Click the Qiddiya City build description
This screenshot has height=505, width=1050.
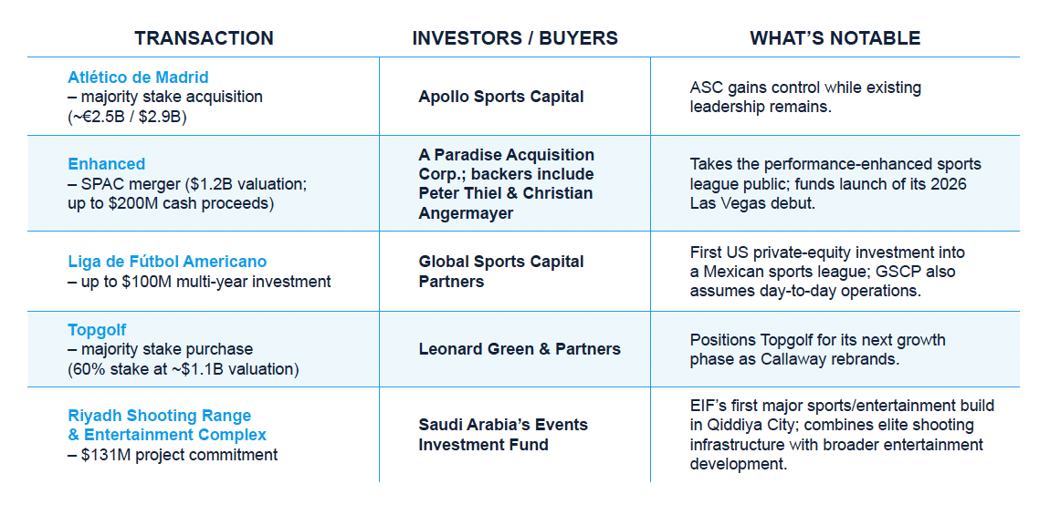coord(841,434)
